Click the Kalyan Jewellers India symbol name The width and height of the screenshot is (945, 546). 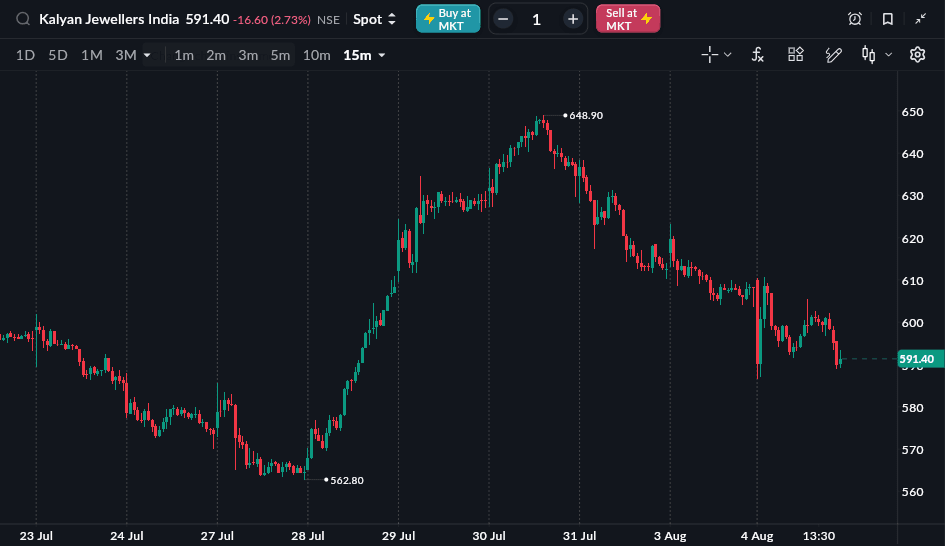pos(109,19)
